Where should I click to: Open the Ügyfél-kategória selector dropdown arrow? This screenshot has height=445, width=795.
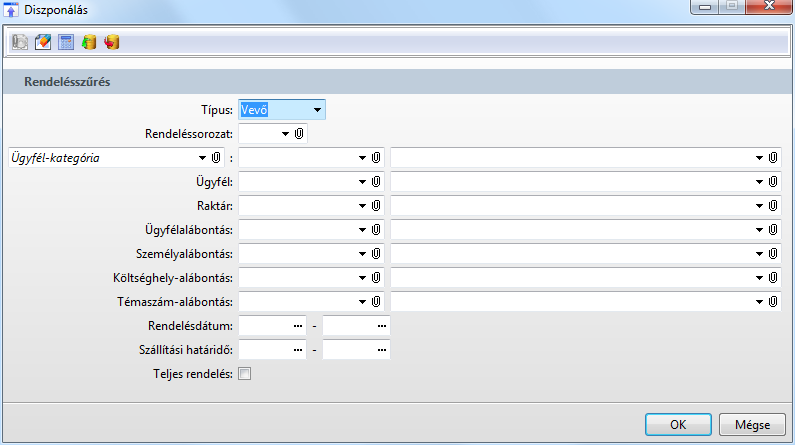click(202, 158)
